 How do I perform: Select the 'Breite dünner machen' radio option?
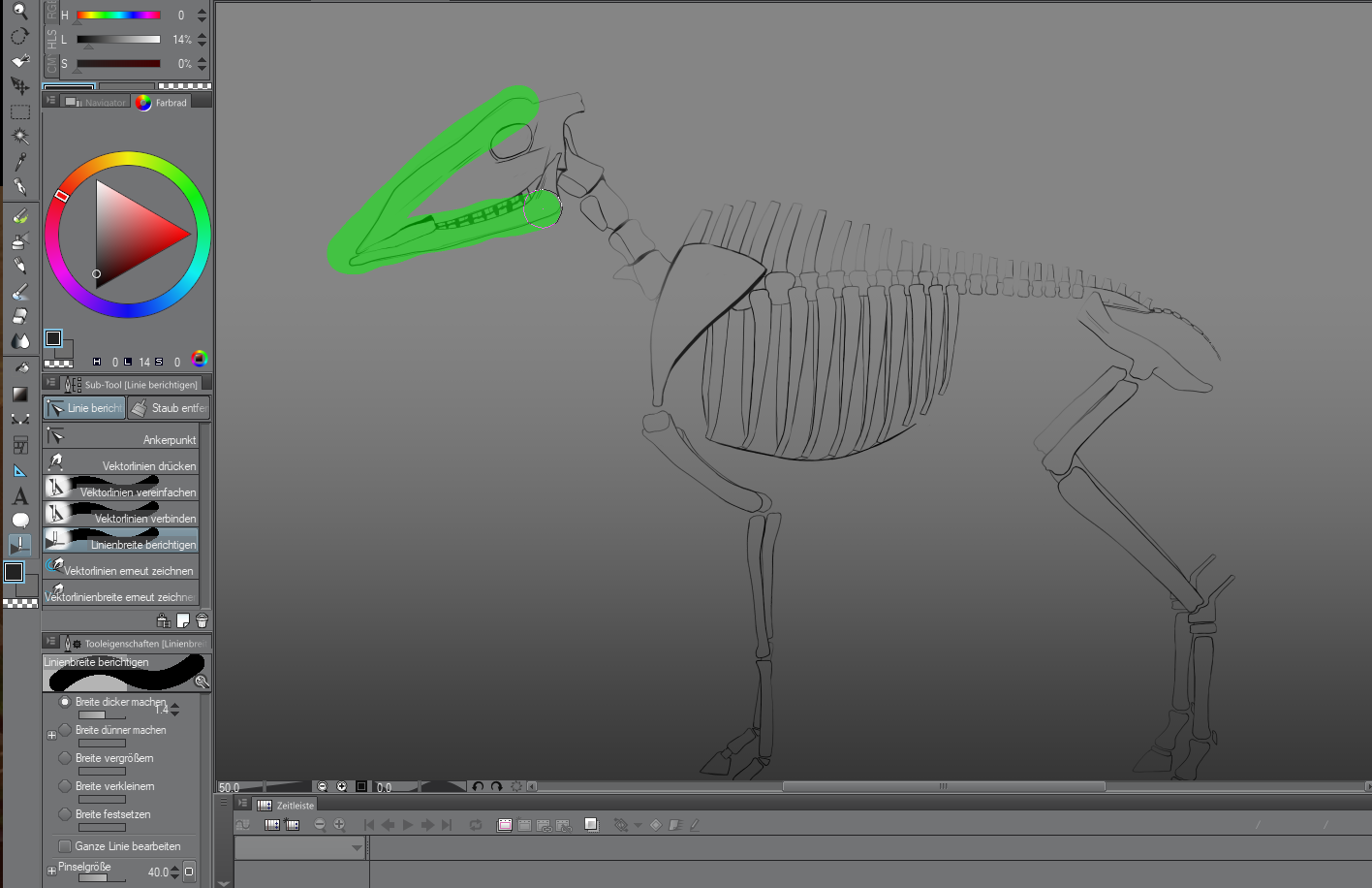click(65, 730)
